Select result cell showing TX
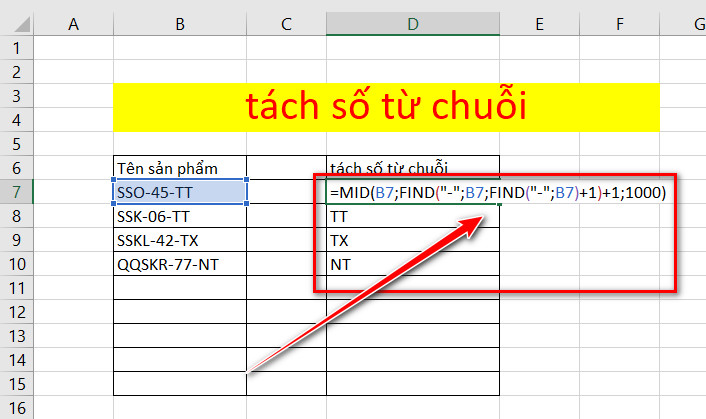 click(413, 239)
